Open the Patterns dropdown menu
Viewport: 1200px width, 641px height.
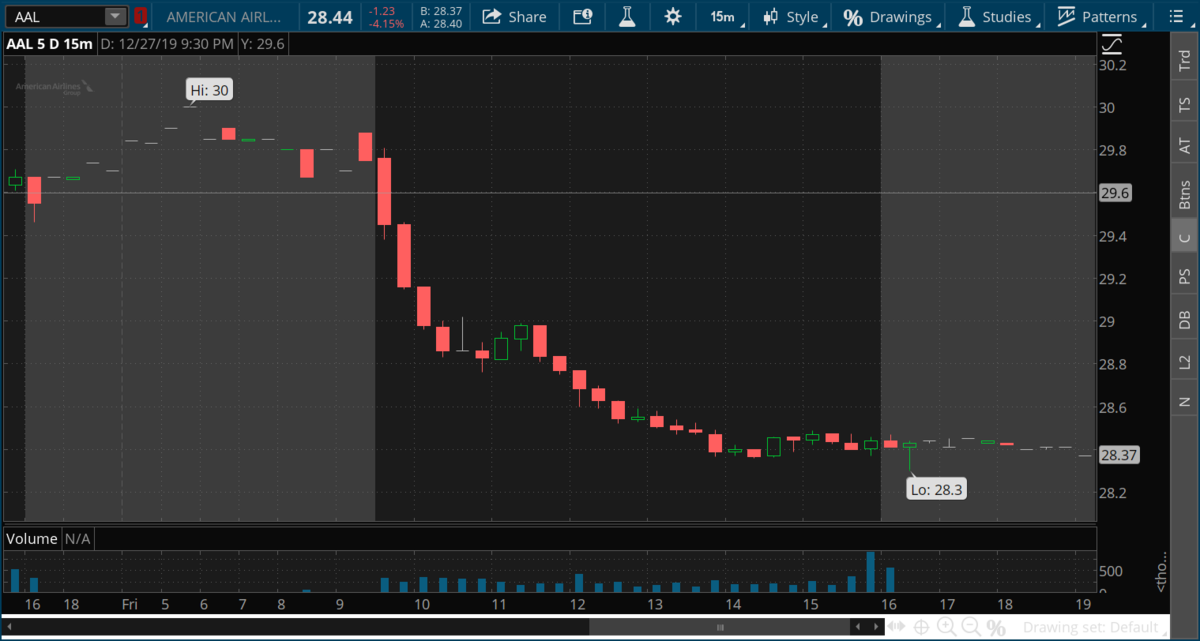(1100, 16)
